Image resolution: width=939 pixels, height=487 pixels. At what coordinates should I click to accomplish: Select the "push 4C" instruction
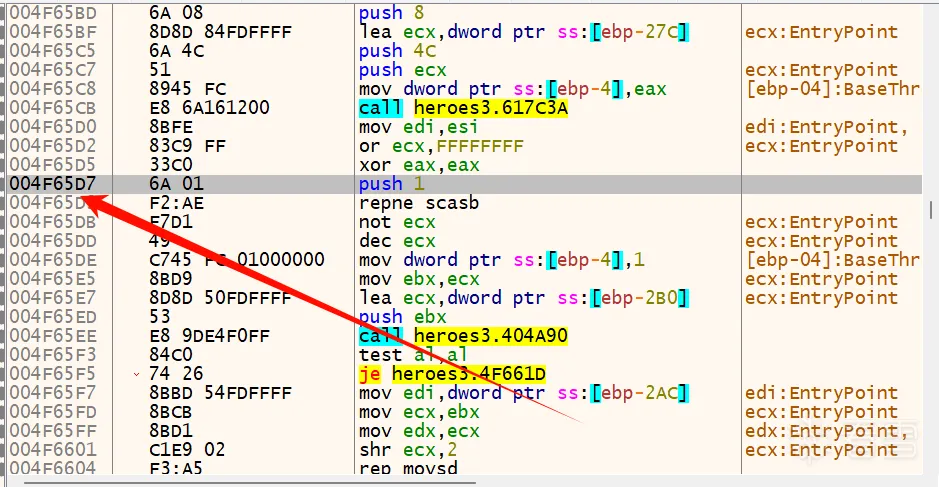[x=398, y=51]
